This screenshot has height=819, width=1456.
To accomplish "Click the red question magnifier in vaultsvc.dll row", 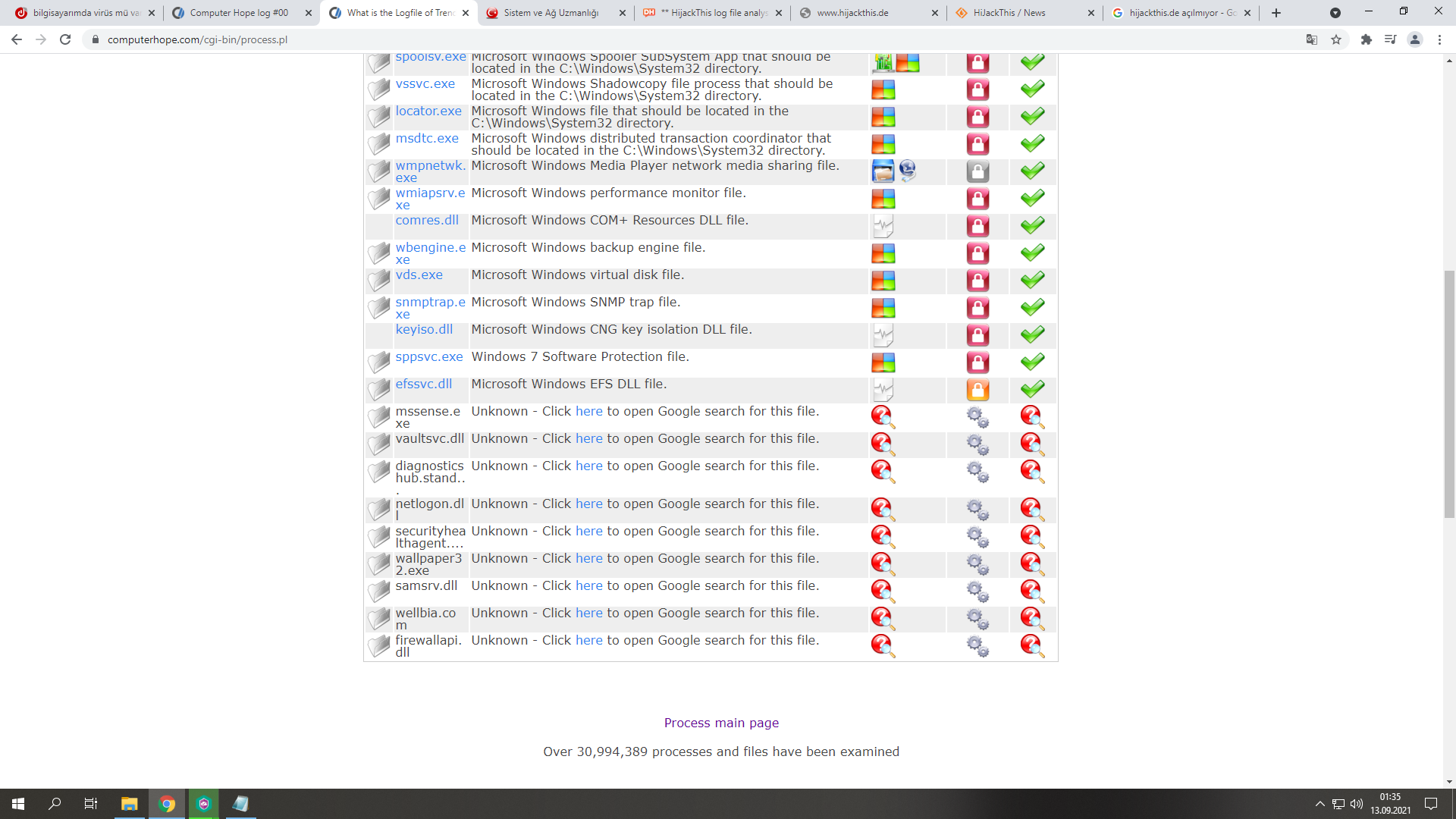I will point(883,444).
